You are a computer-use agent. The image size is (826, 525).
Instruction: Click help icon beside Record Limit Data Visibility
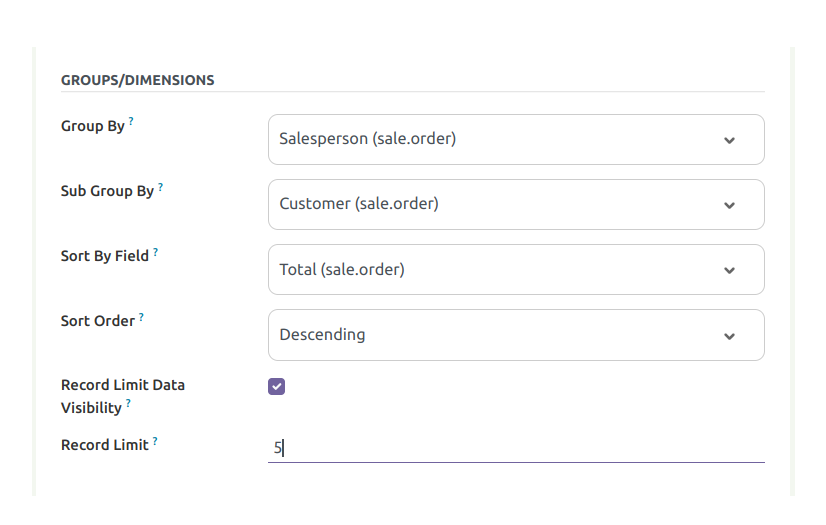(128, 404)
